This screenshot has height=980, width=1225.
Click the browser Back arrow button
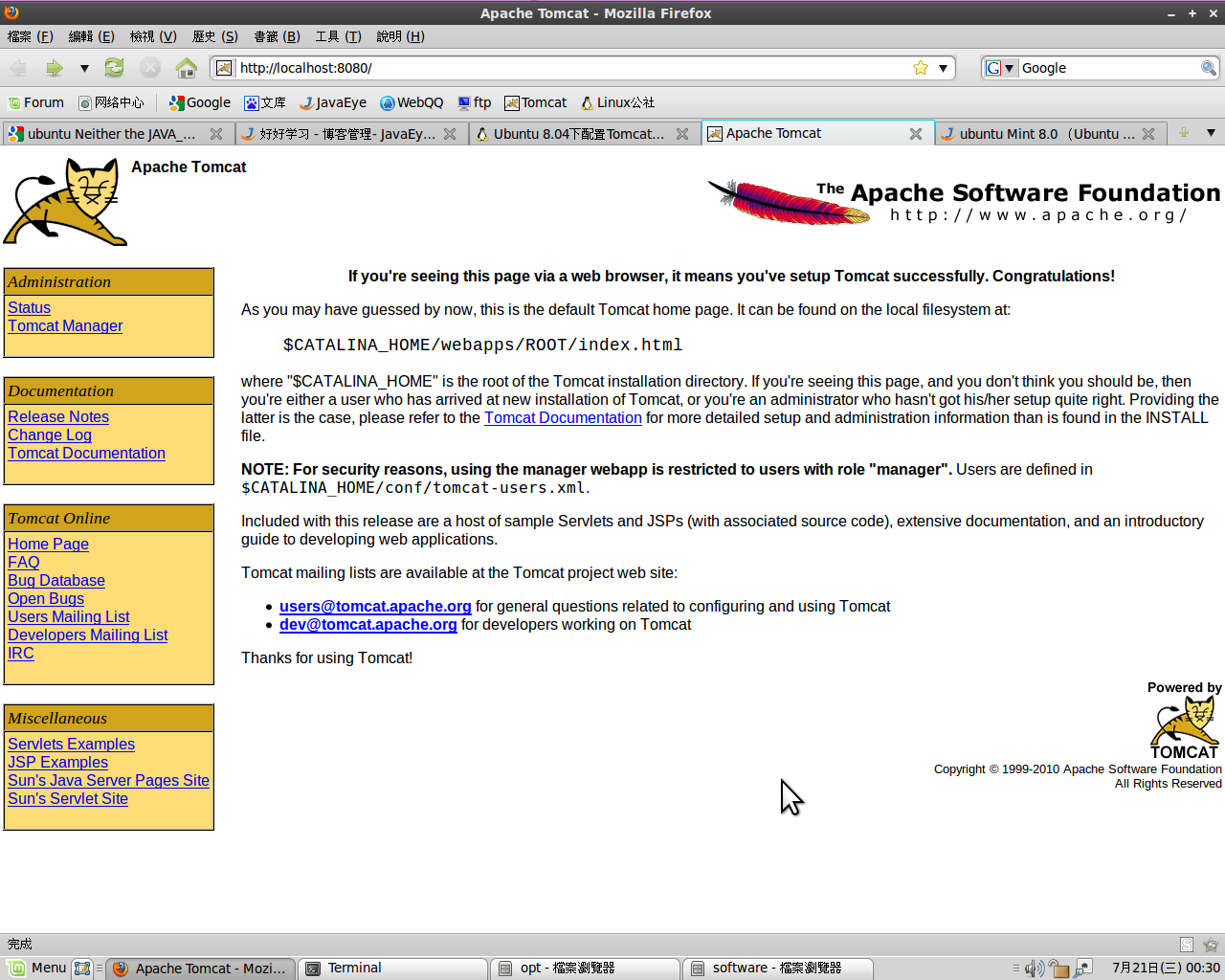(18, 68)
